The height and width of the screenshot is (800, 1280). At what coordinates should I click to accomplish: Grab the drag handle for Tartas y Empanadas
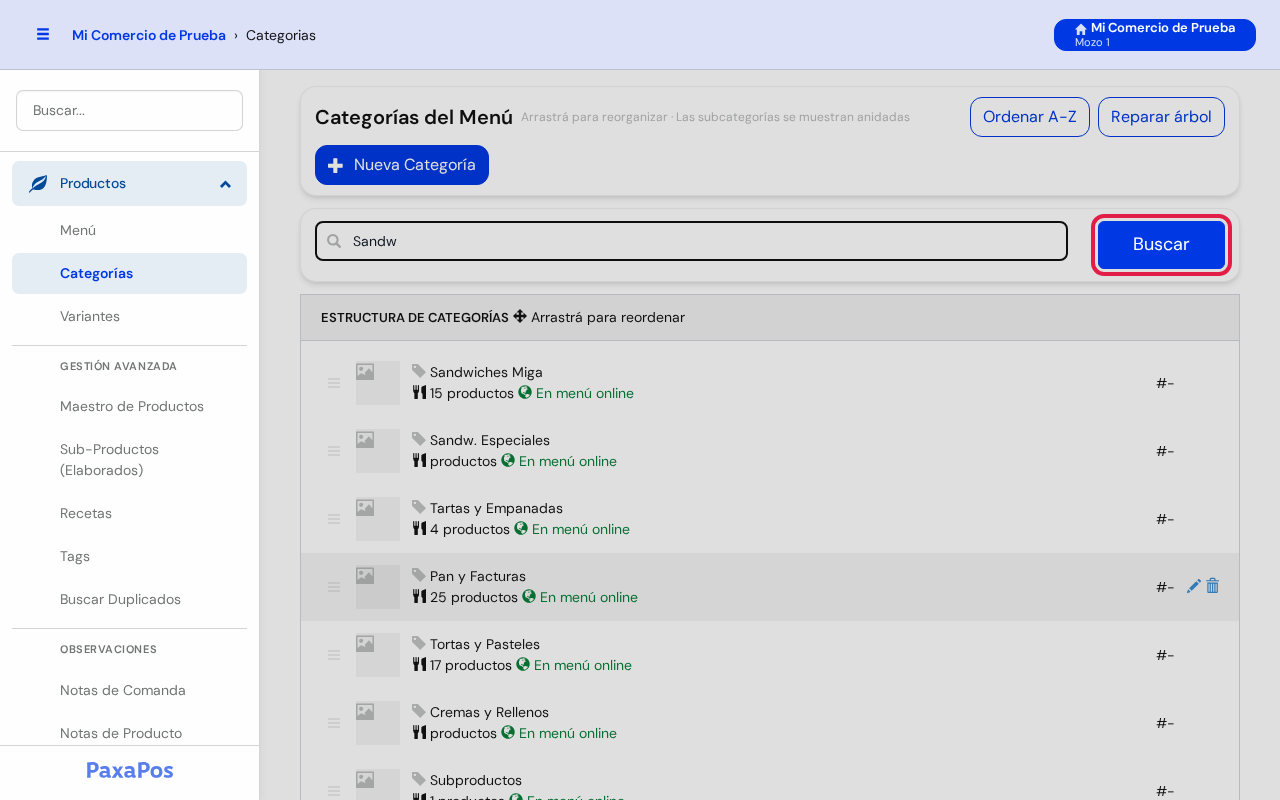(334, 519)
